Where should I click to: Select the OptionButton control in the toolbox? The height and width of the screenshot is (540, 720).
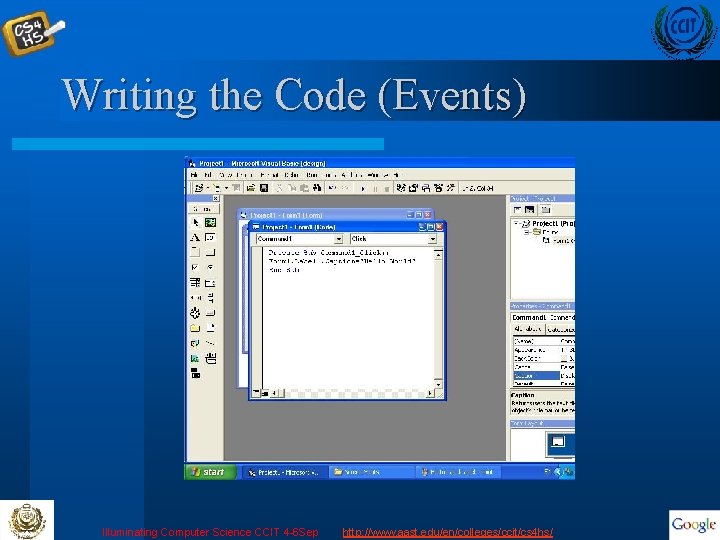pos(210,267)
